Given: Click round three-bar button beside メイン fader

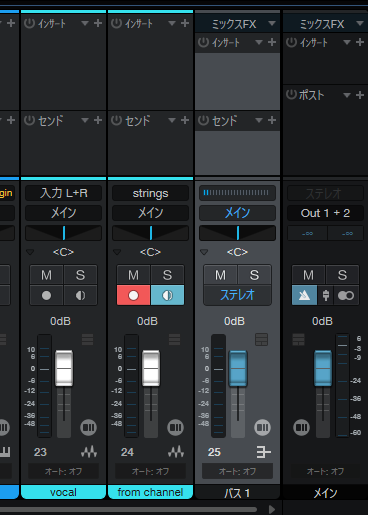Looking at the screenshot, I should (301, 427).
